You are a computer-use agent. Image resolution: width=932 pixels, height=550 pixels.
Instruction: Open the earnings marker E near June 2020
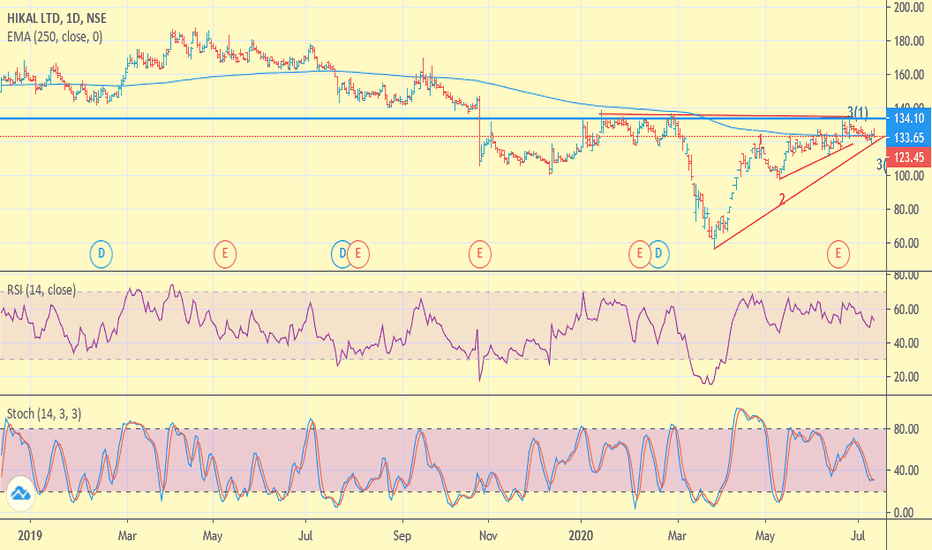coord(838,254)
